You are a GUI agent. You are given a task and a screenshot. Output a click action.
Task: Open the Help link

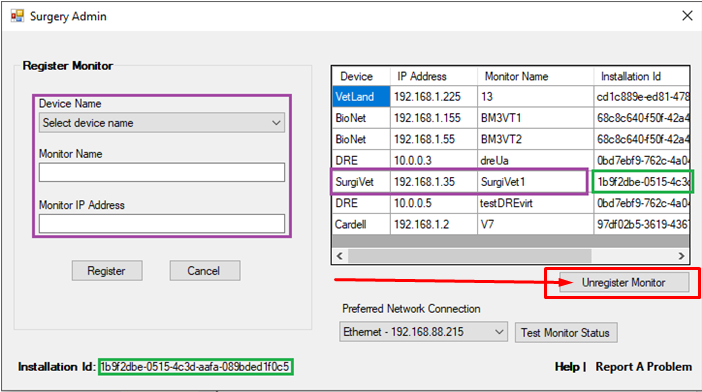pyautogui.click(x=567, y=367)
